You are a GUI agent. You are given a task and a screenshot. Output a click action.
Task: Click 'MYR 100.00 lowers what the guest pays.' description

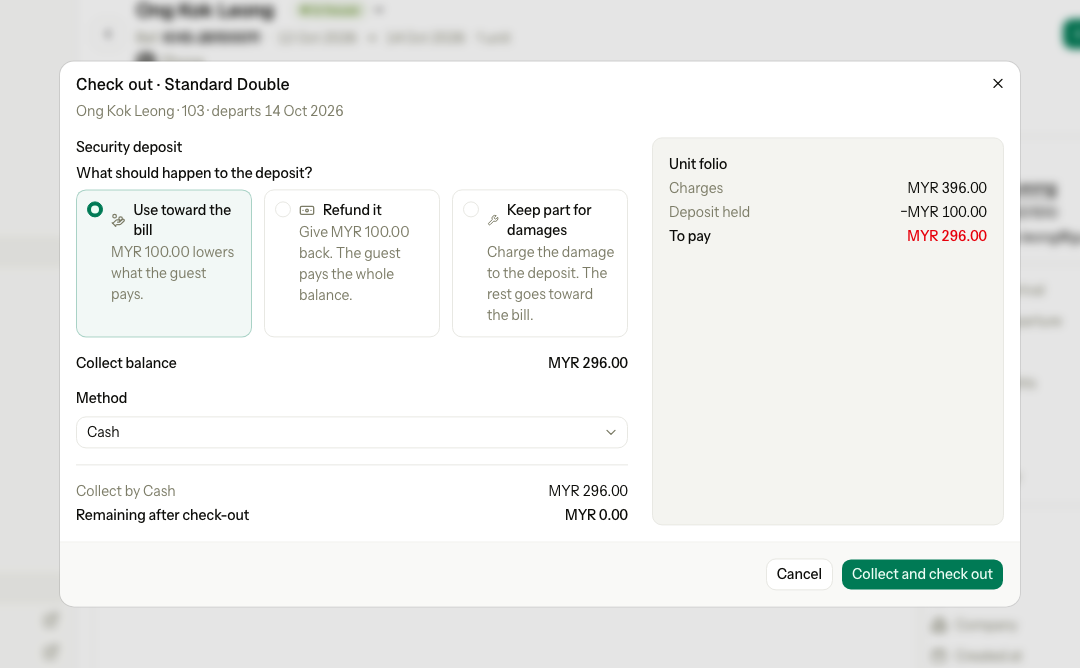point(172,273)
